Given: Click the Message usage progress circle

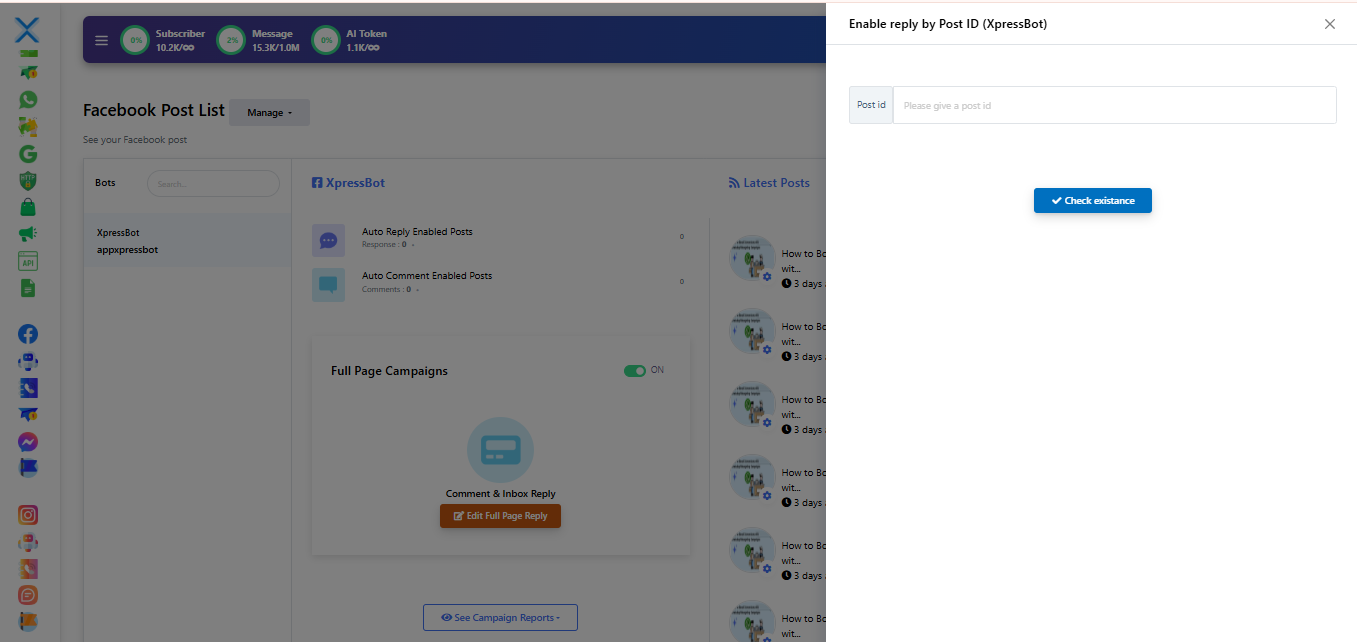Looking at the screenshot, I should tap(231, 41).
